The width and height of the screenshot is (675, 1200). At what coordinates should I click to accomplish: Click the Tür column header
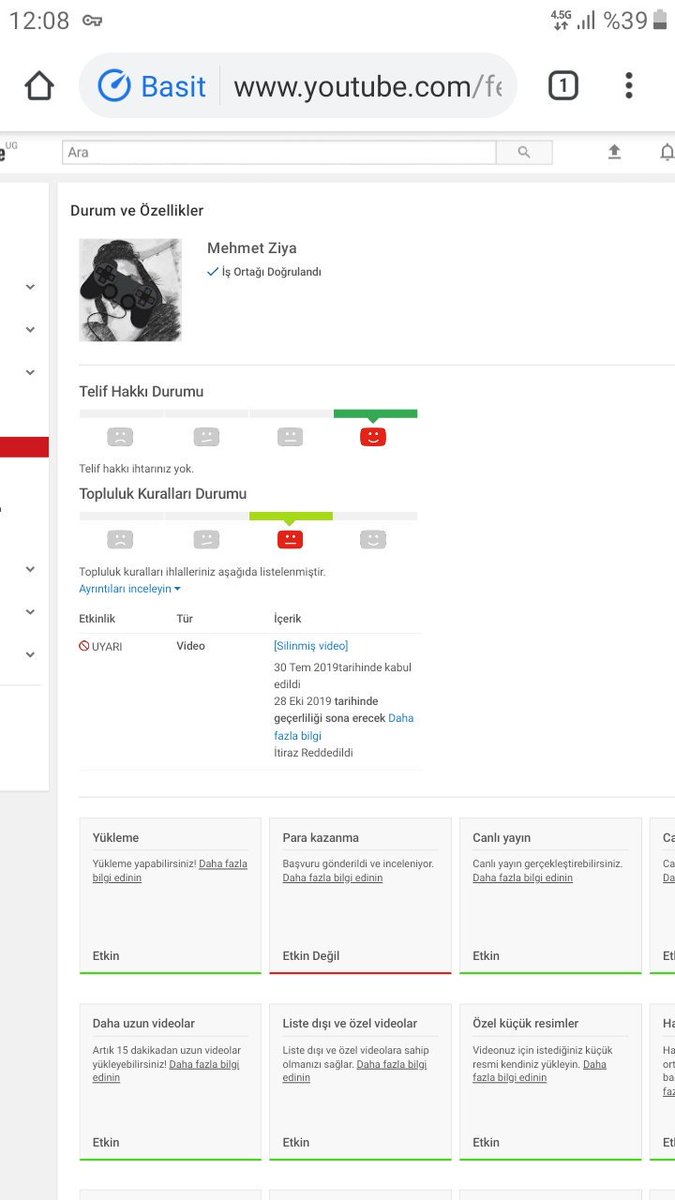coord(185,619)
